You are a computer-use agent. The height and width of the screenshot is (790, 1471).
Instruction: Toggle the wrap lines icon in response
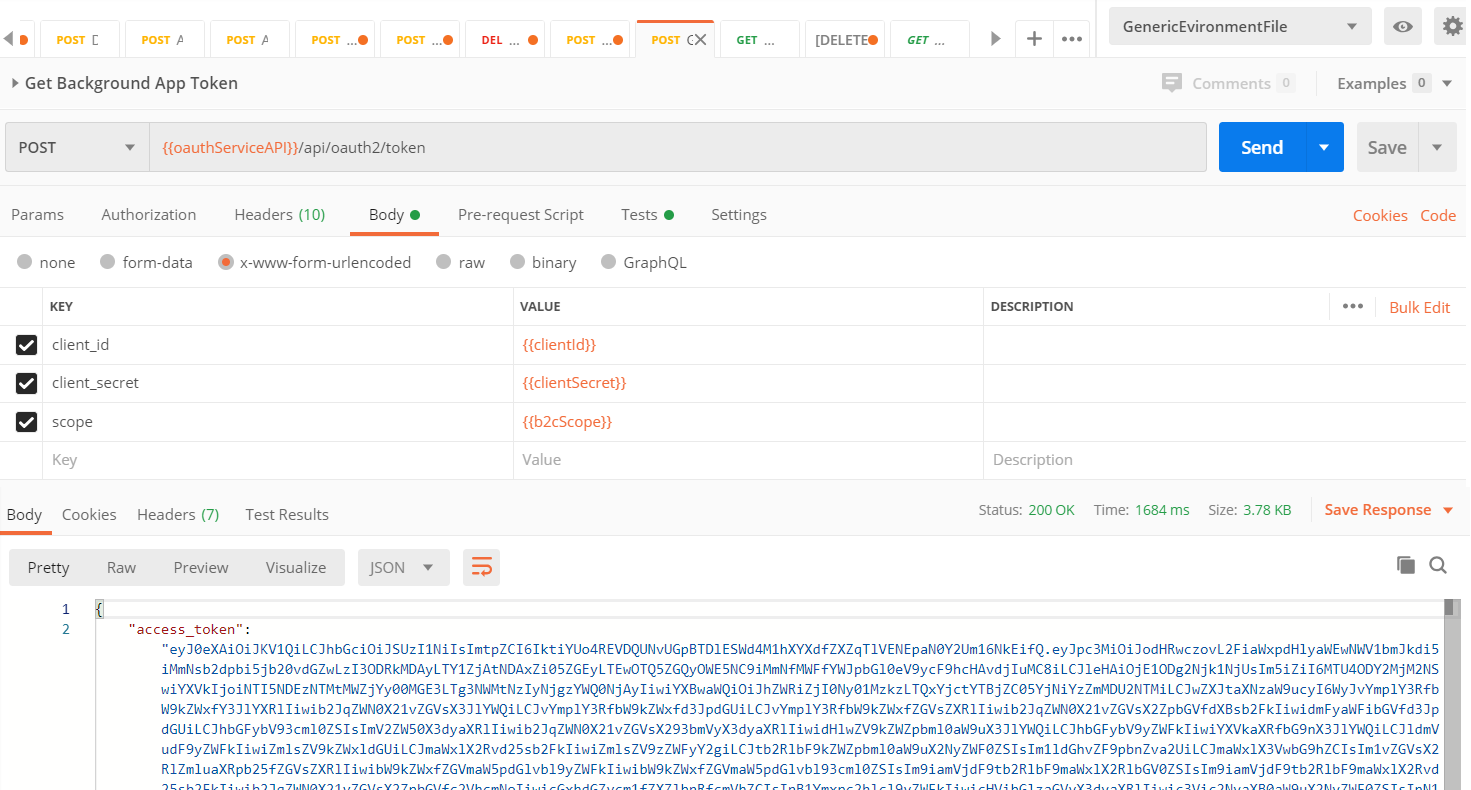tap(481, 567)
